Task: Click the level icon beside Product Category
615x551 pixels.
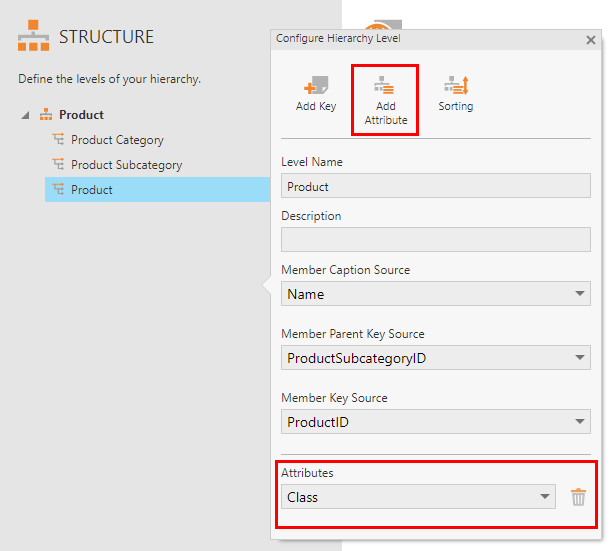Action: [58, 140]
